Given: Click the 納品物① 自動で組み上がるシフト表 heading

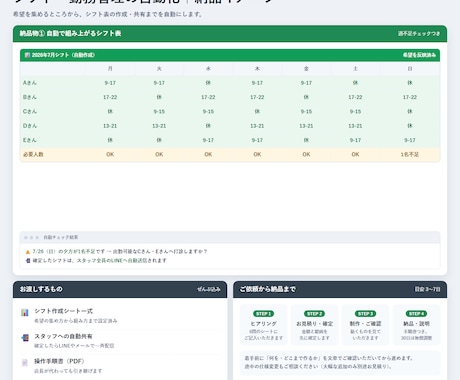Looking at the screenshot, I should point(70,33).
